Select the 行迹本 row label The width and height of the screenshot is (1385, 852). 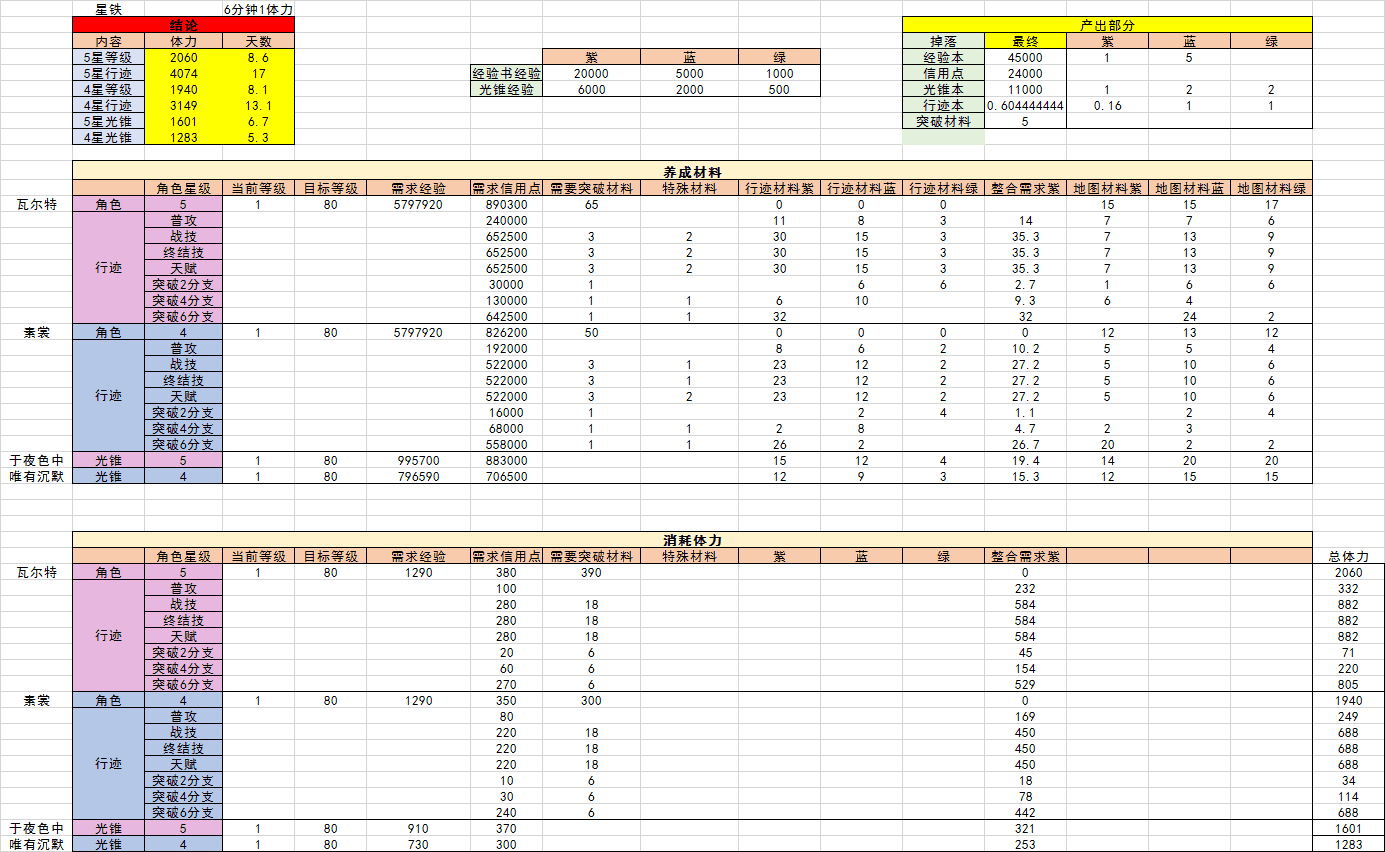[943, 105]
